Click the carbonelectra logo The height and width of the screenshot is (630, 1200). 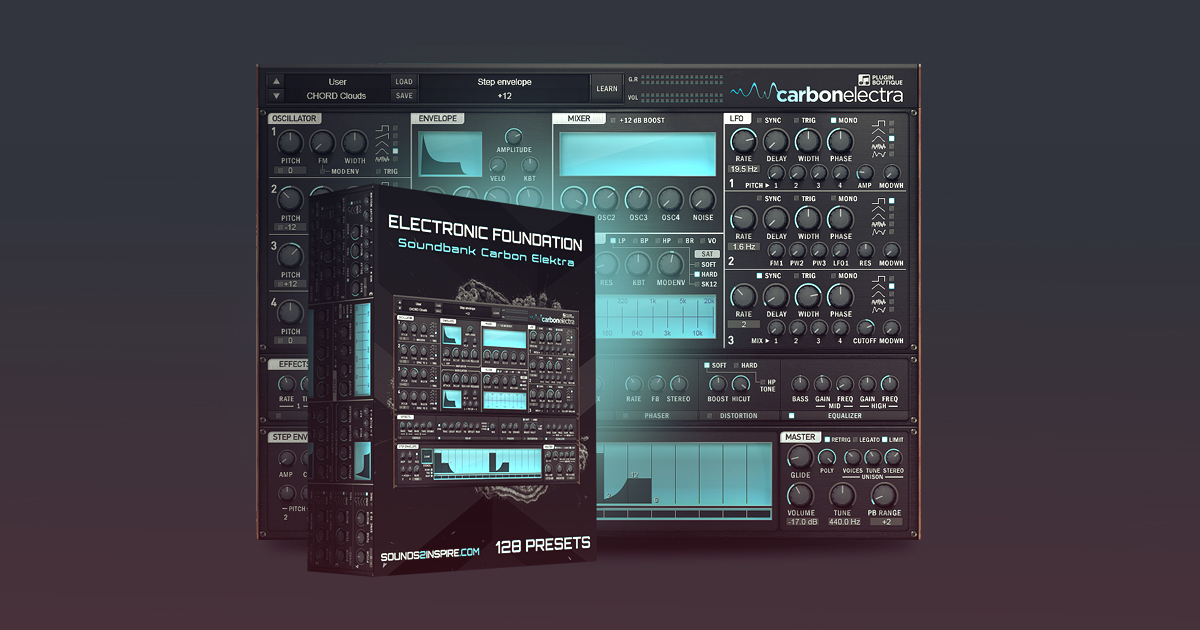click(817, 95)
